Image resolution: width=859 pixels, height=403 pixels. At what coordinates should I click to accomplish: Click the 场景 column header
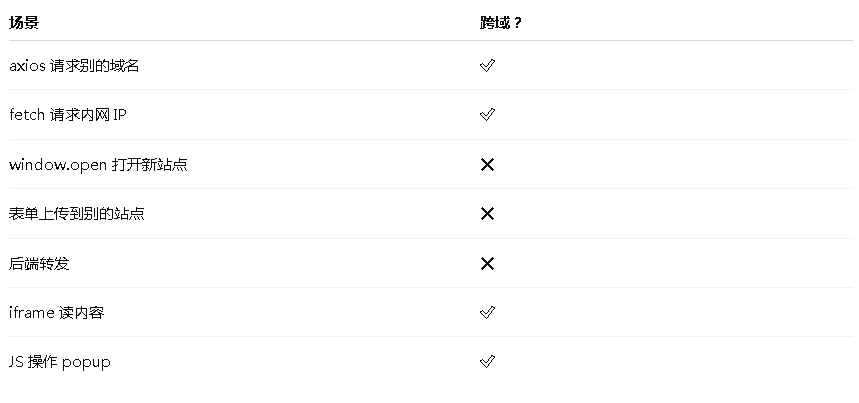coord(24,22)
